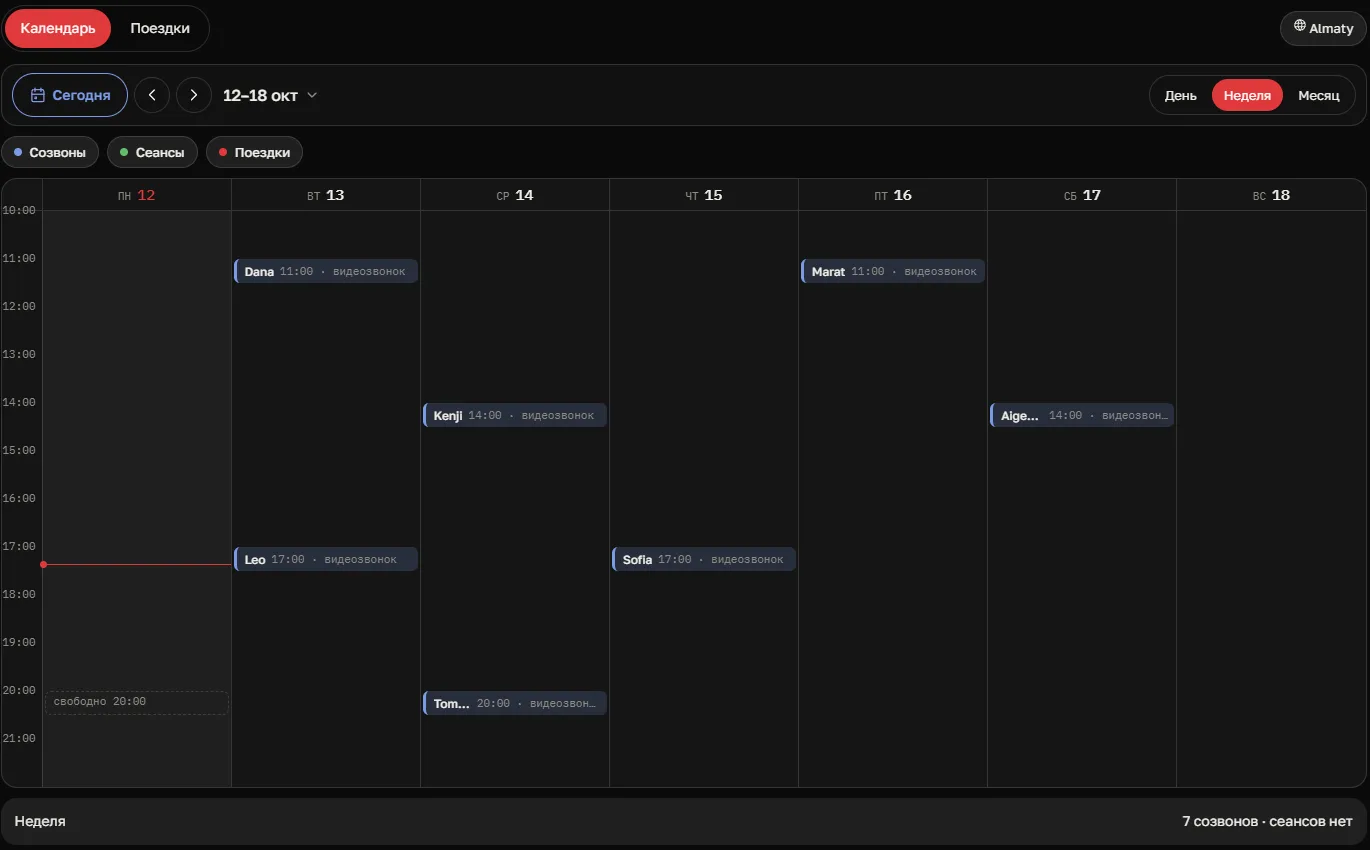Click the globe icon next to Almaty
The width and height of the screenshot is (1370, 850).
[1300, 27]
